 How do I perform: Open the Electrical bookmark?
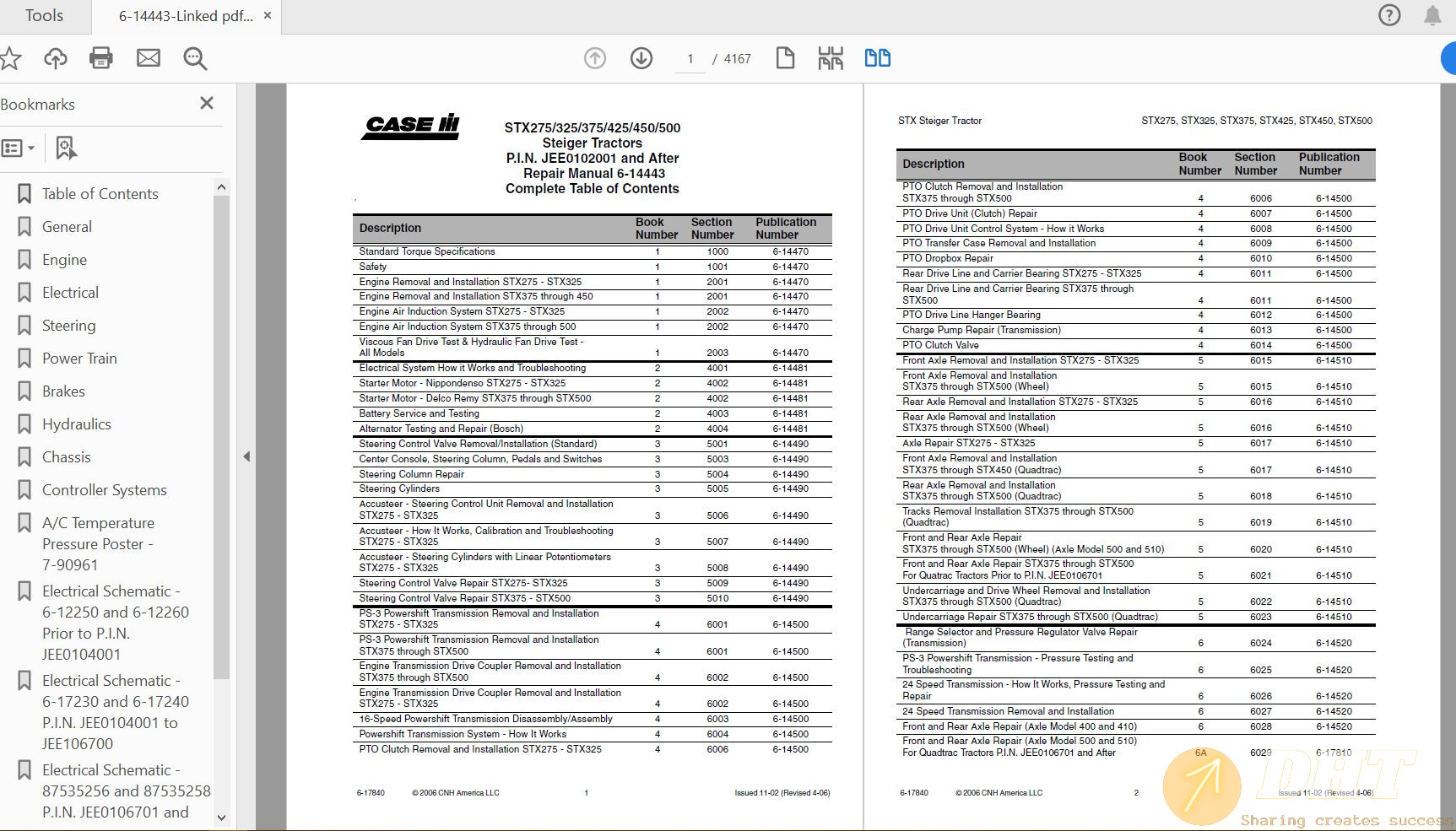(x=70, y=293)
